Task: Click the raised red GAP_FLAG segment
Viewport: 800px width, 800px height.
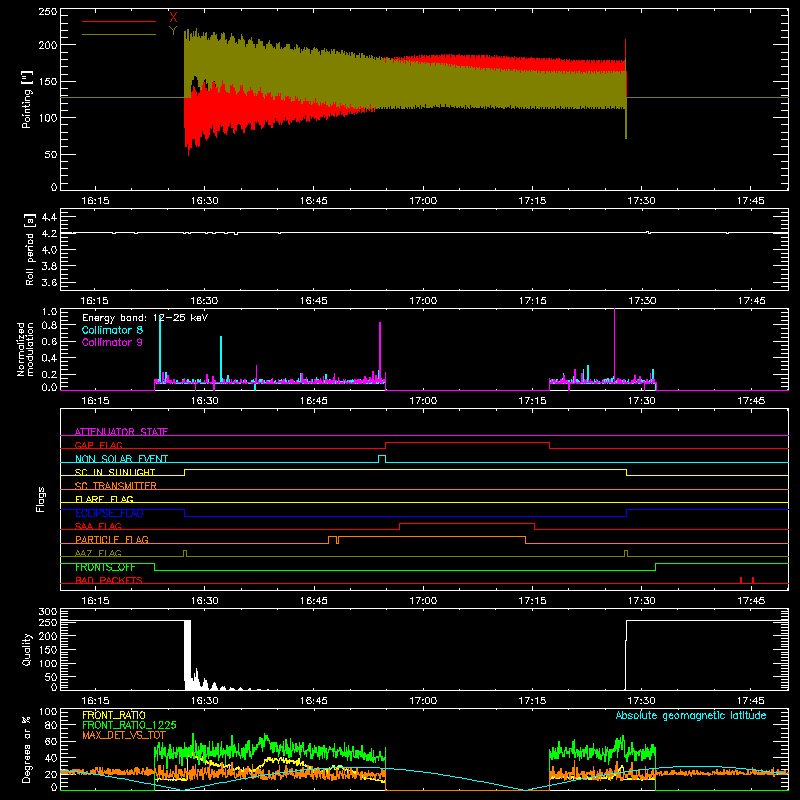Action: tap(467, 443)
